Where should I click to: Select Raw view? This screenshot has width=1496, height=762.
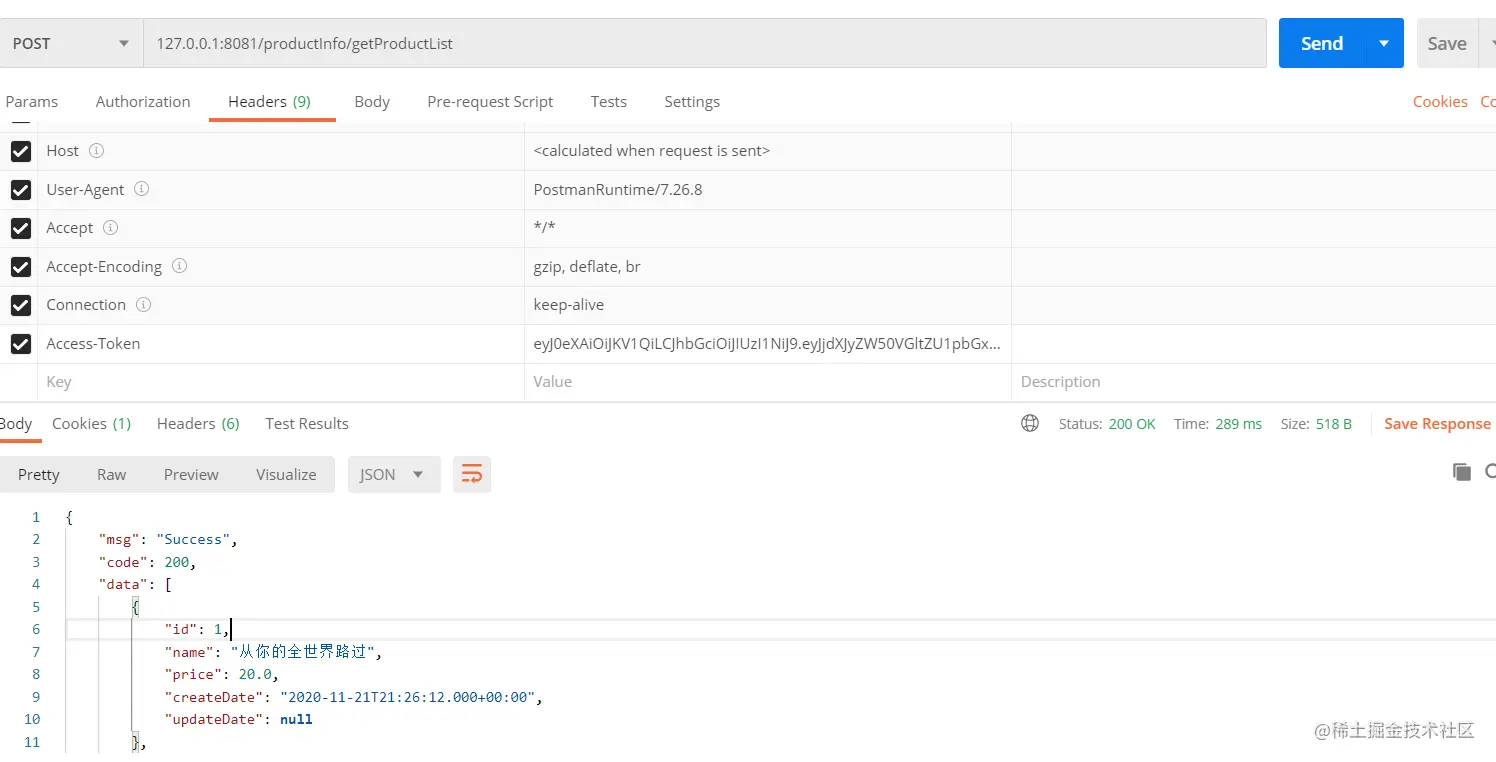coord(111,474)
